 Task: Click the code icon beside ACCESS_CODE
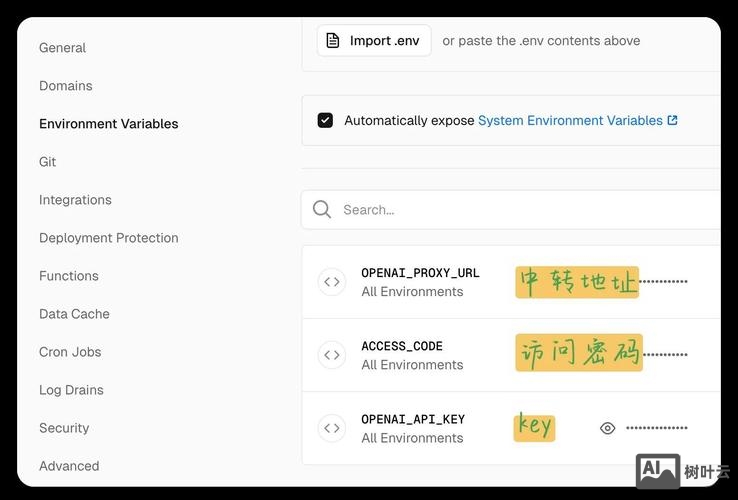332,355
